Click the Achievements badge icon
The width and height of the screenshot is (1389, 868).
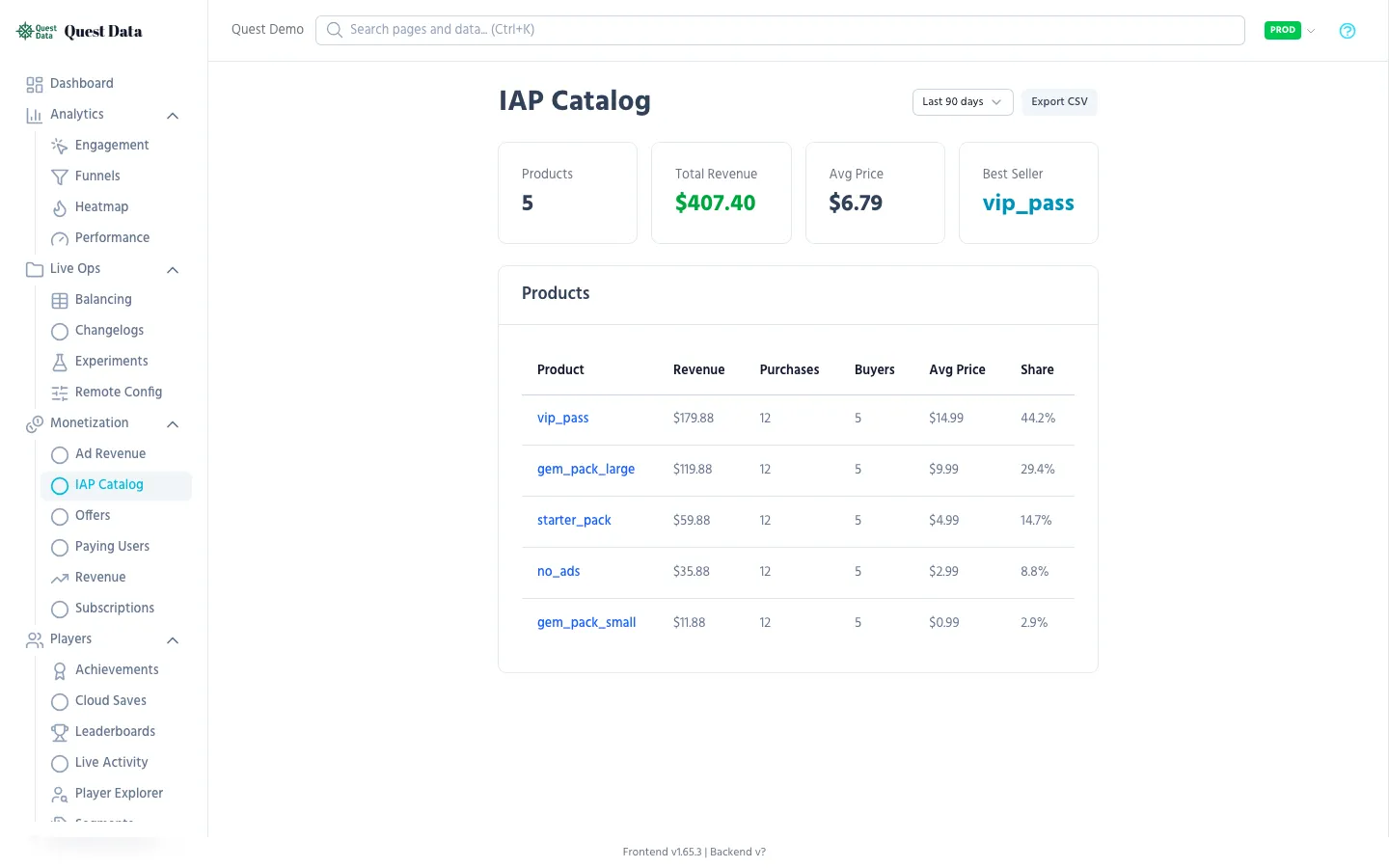(60, 670)
